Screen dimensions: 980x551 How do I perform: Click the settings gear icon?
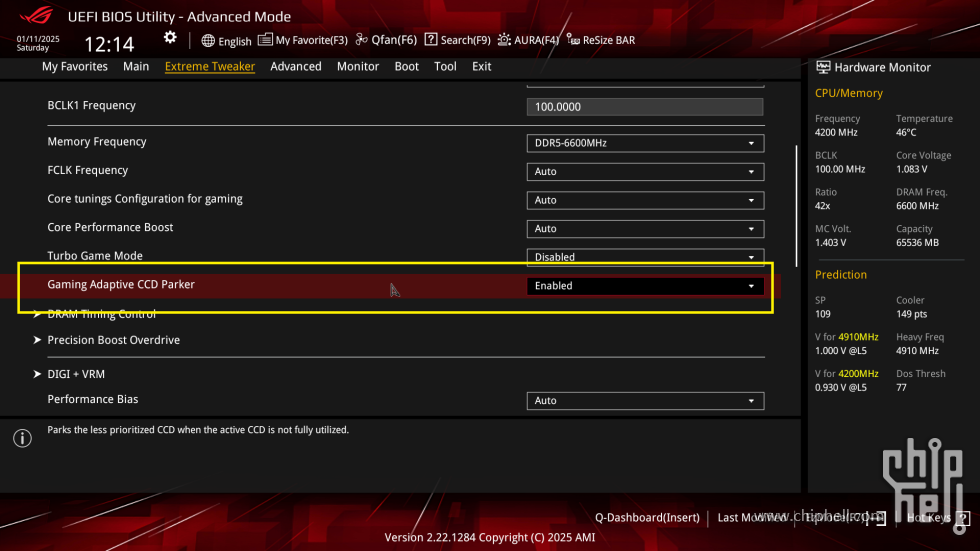(170, 37)
